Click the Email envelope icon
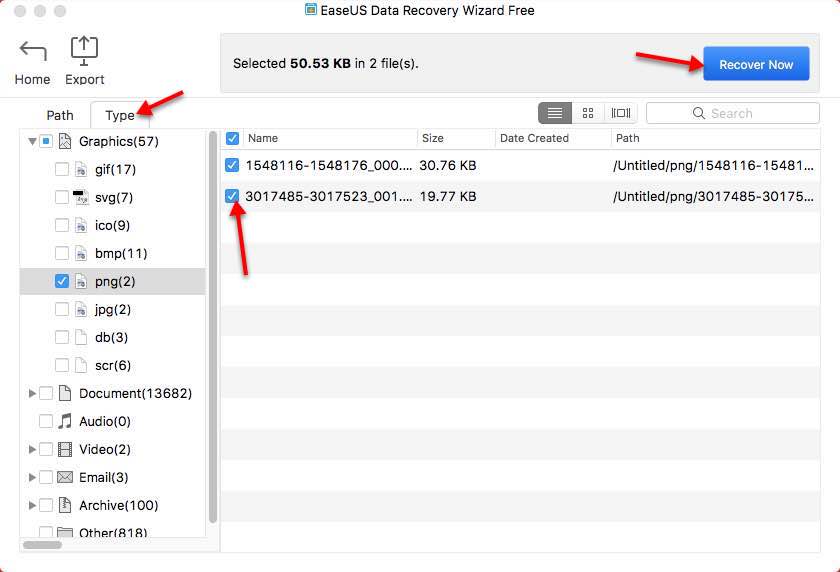This screenshot has height=572, width=840. [65, 477]
